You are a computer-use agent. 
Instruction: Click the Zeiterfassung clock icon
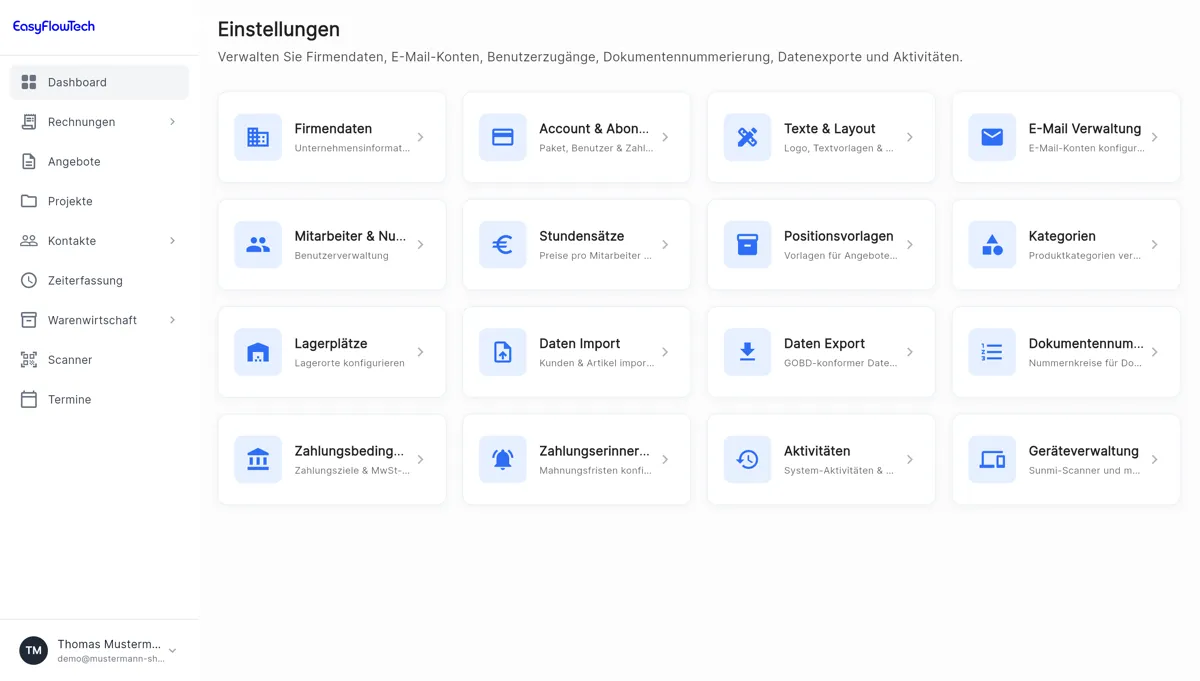pos(30,280)
